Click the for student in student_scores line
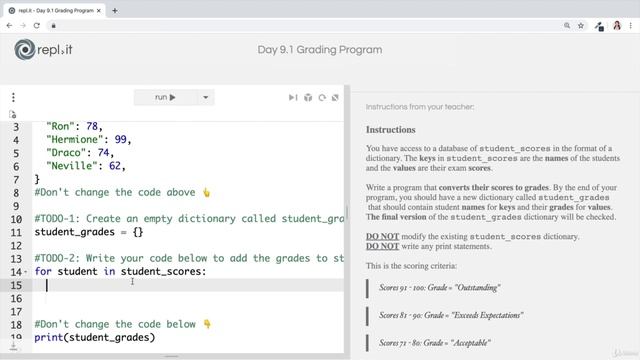Image resolution: width=640 pixels, height=360 pixels. click(120, 271)
